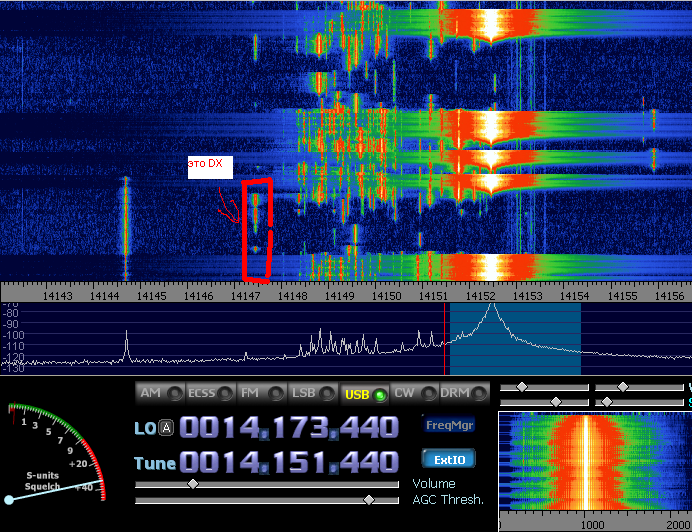Click 14147 on the frequency scale
This screenshot has width=692, height=532.
coord(246,296)
